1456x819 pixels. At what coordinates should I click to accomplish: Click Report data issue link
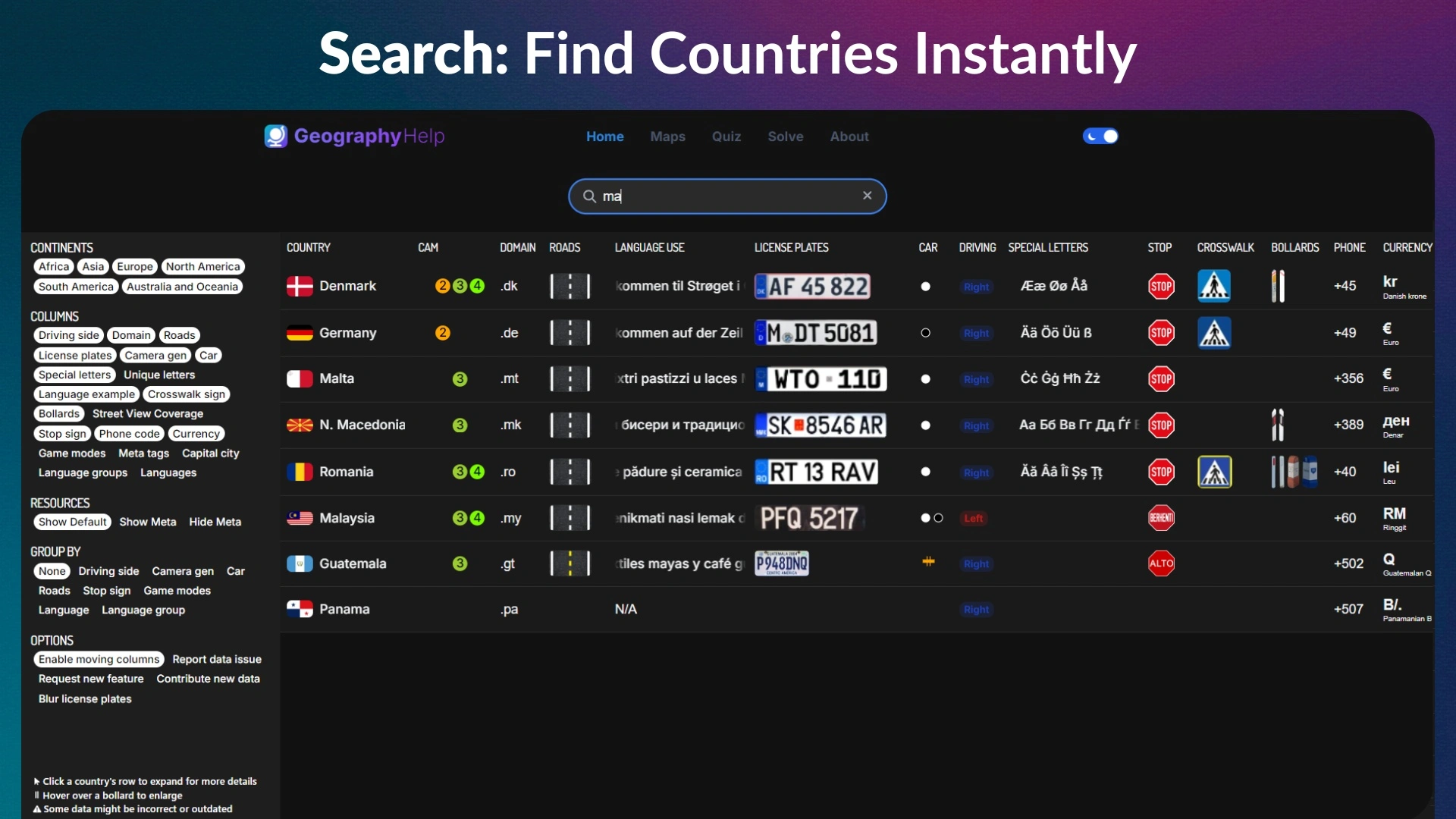[216, 659]
